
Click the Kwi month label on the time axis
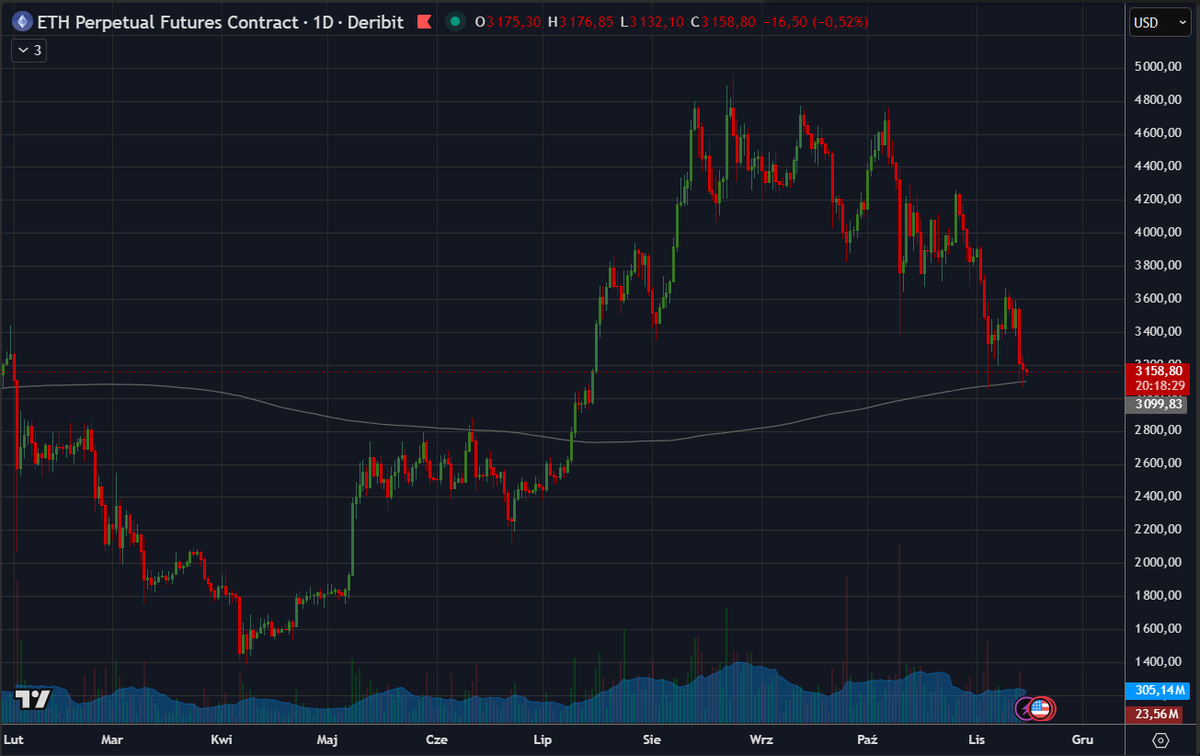coord(222,740)
